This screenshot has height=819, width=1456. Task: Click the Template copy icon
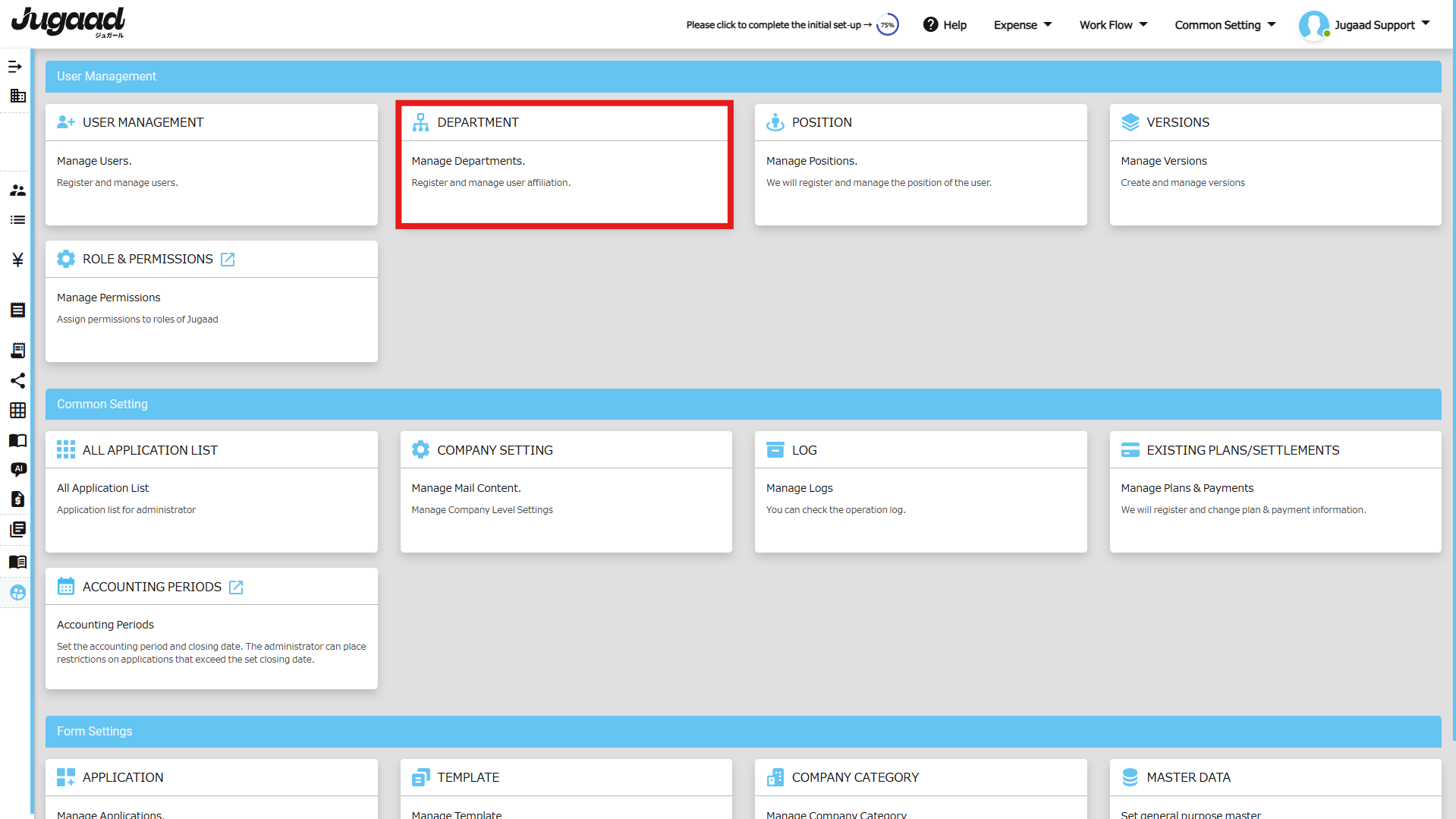[420, 777]
